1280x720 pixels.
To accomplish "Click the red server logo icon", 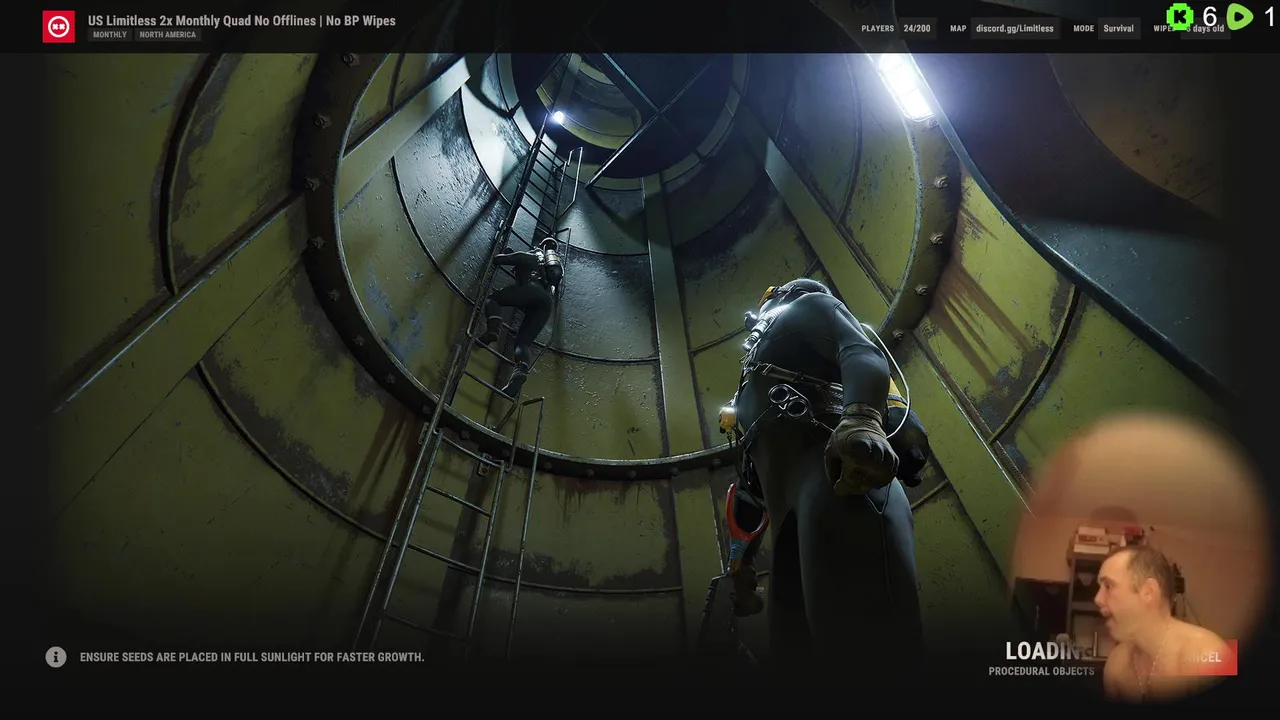I will (59, 26).
